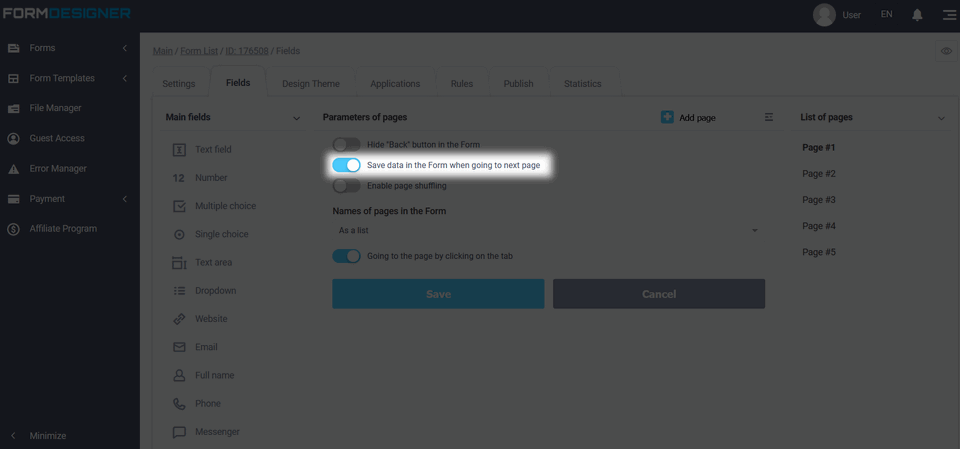Open the user avatar icon
This screenshot has width=960, height=449.
(824, 15)
